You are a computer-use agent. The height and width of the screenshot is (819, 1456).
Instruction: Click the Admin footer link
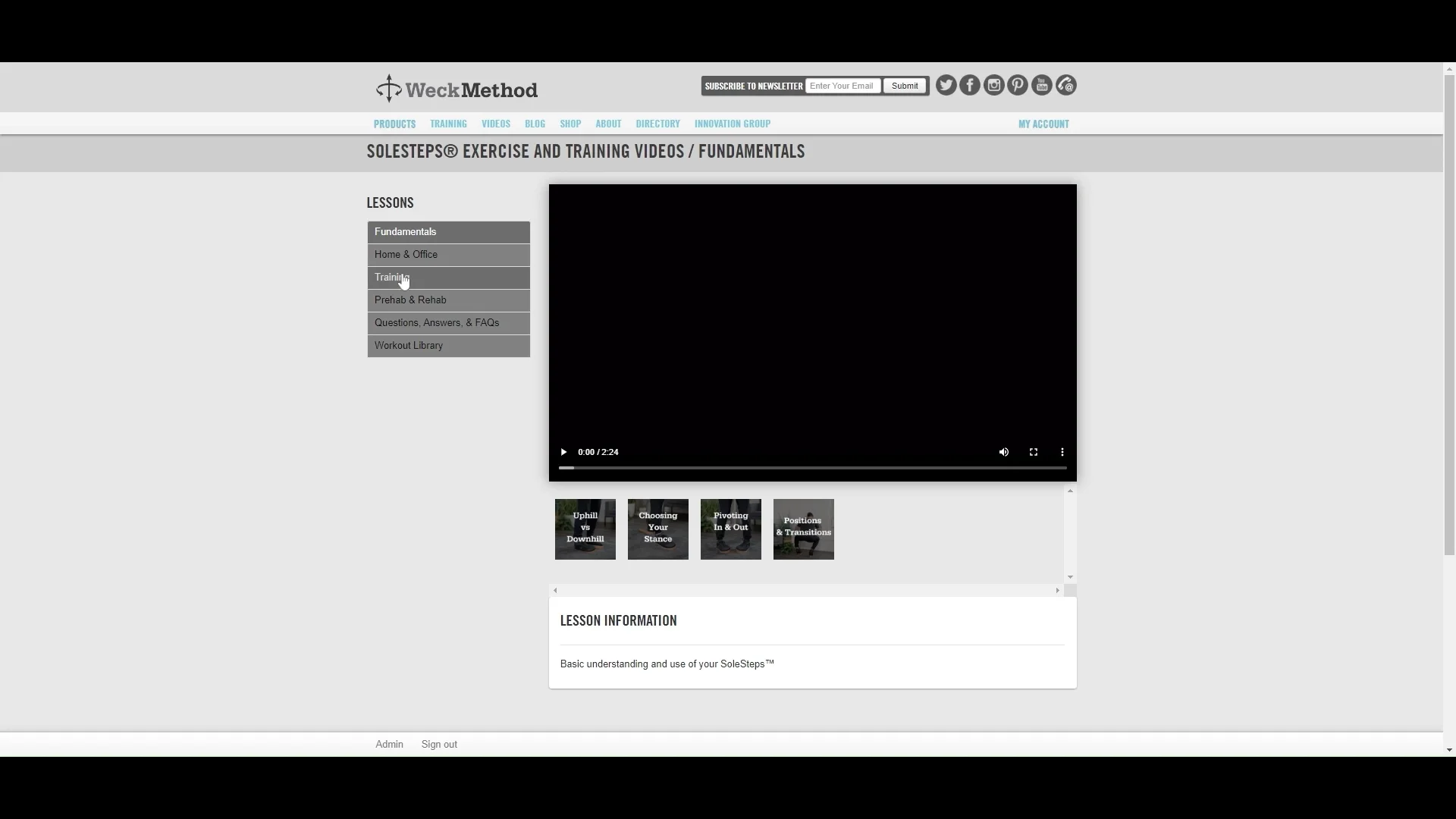pyautogui.click(x=389, y=745)
